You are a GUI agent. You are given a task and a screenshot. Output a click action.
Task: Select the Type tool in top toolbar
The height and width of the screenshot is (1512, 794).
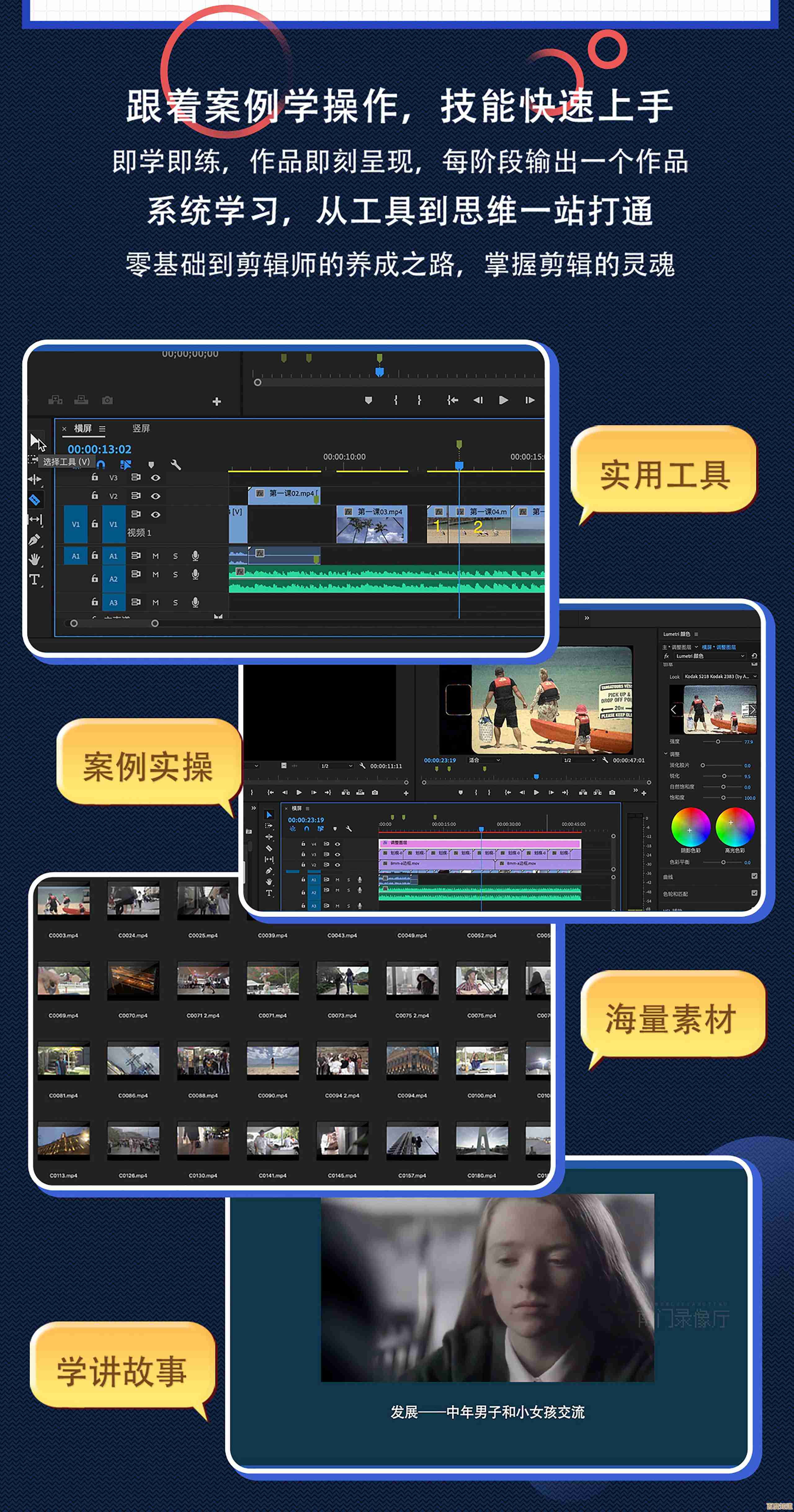coord(35,580)
